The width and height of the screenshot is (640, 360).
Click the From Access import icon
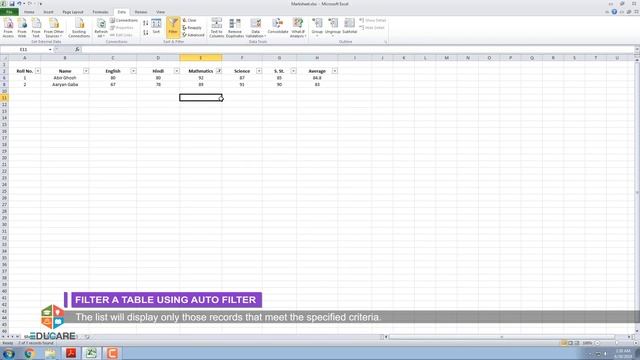tap(8, 28)
